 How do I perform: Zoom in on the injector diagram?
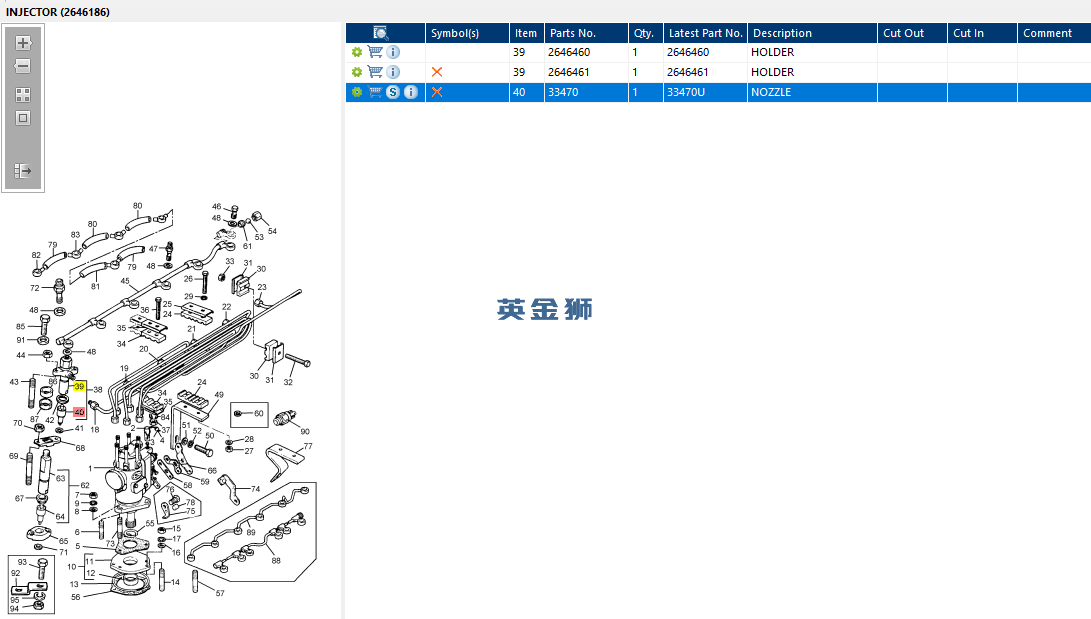click(x=23, y=43)
